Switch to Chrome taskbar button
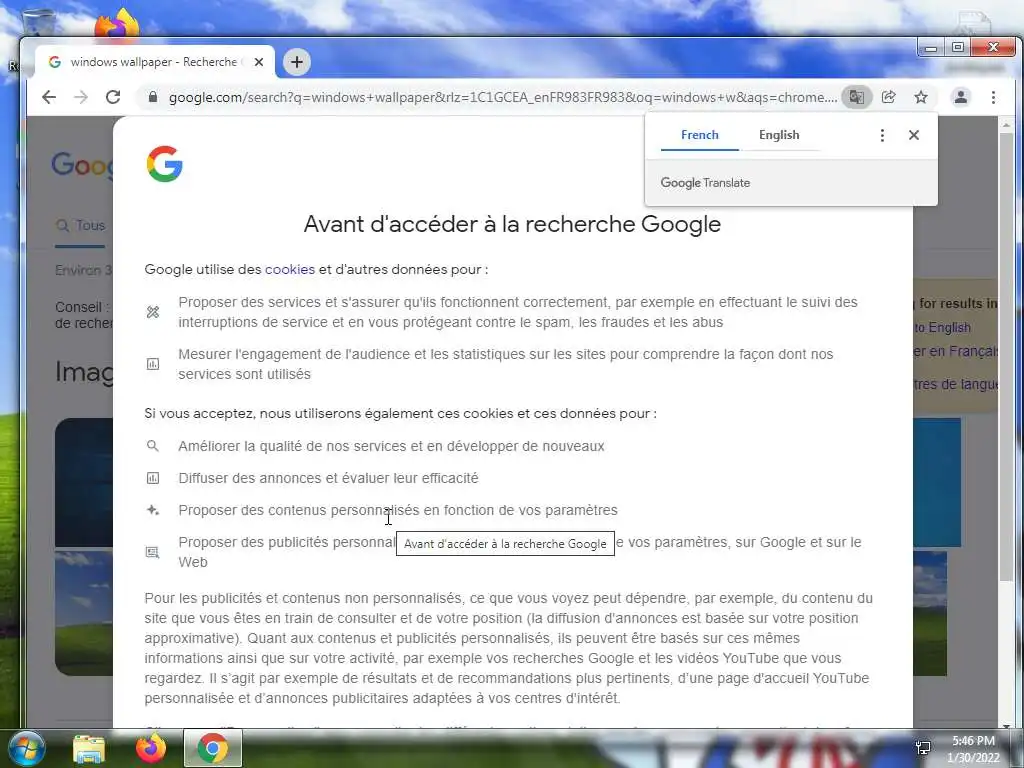The height and width of the screenshot is (768, 1024). [212, 748]
